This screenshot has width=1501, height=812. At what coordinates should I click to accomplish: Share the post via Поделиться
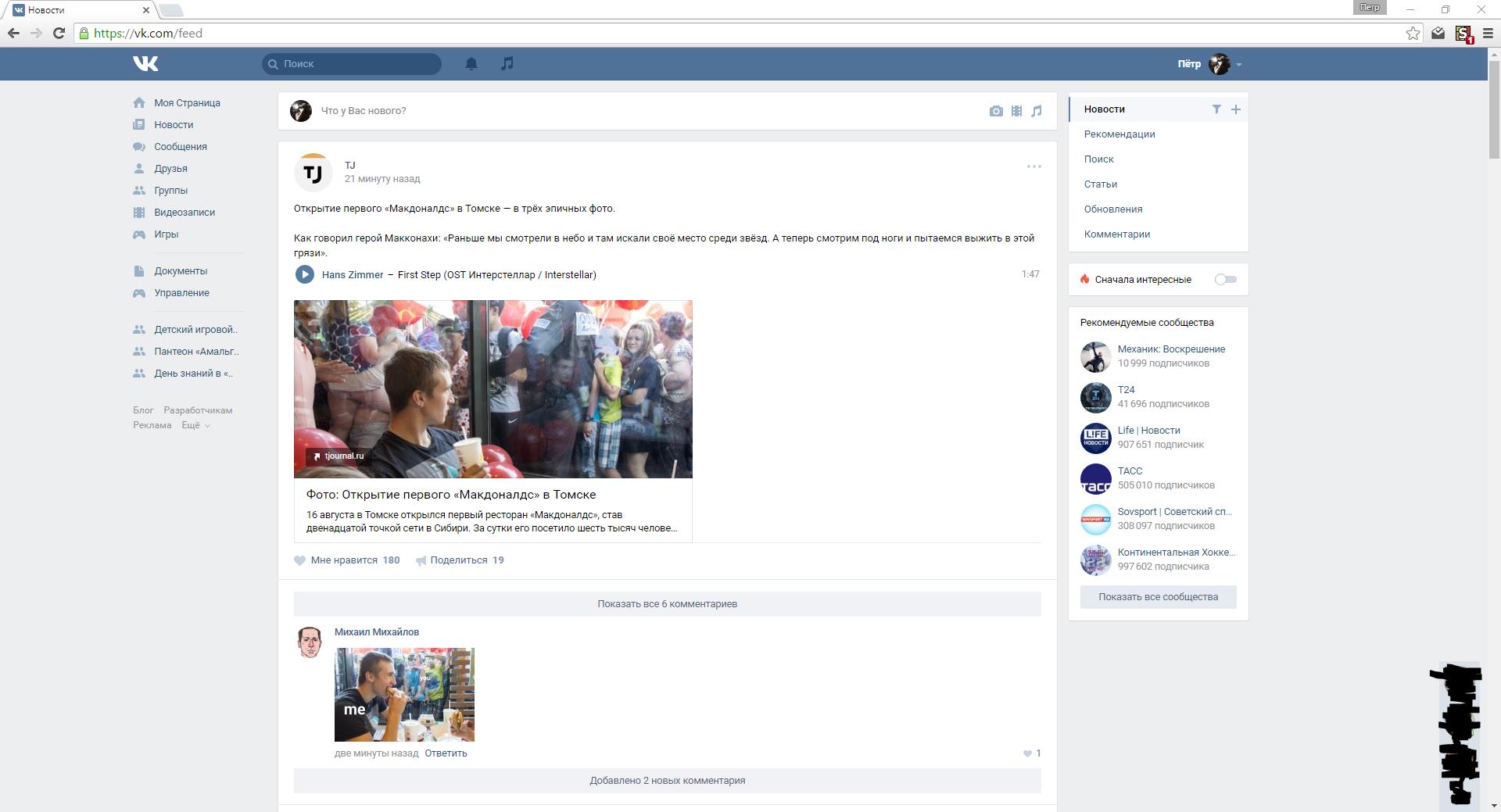click(x=460, y=560)
